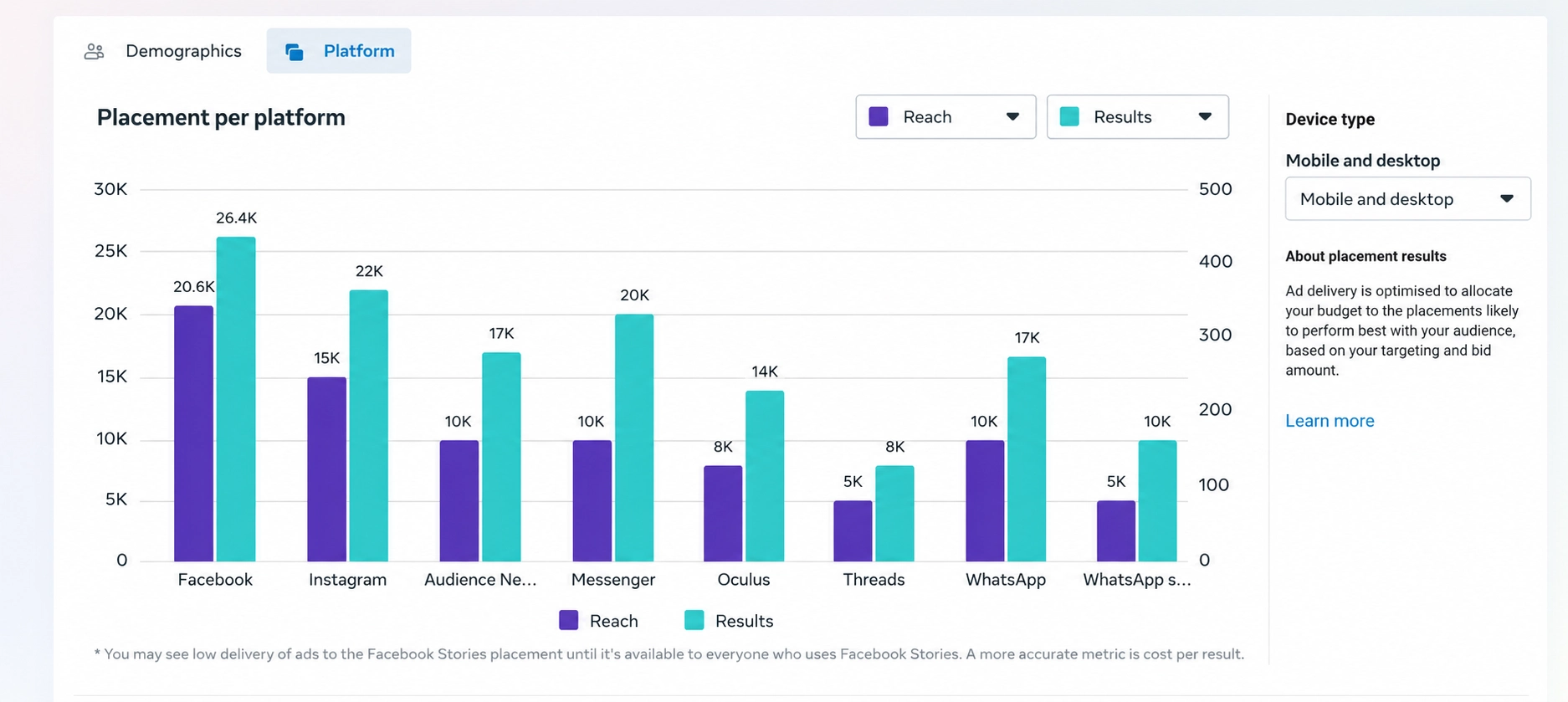Click the purple Reach swatch in dropdown

878,116
